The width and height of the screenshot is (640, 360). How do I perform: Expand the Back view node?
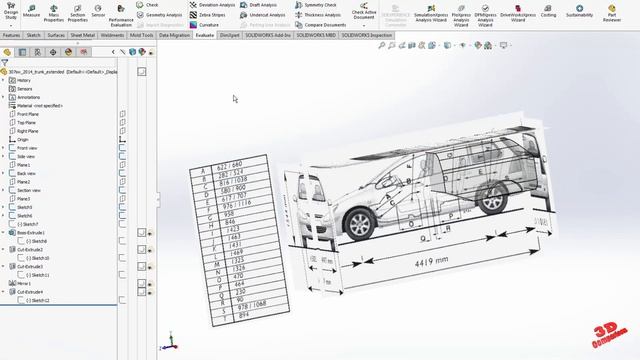click(x=3, y=173)
